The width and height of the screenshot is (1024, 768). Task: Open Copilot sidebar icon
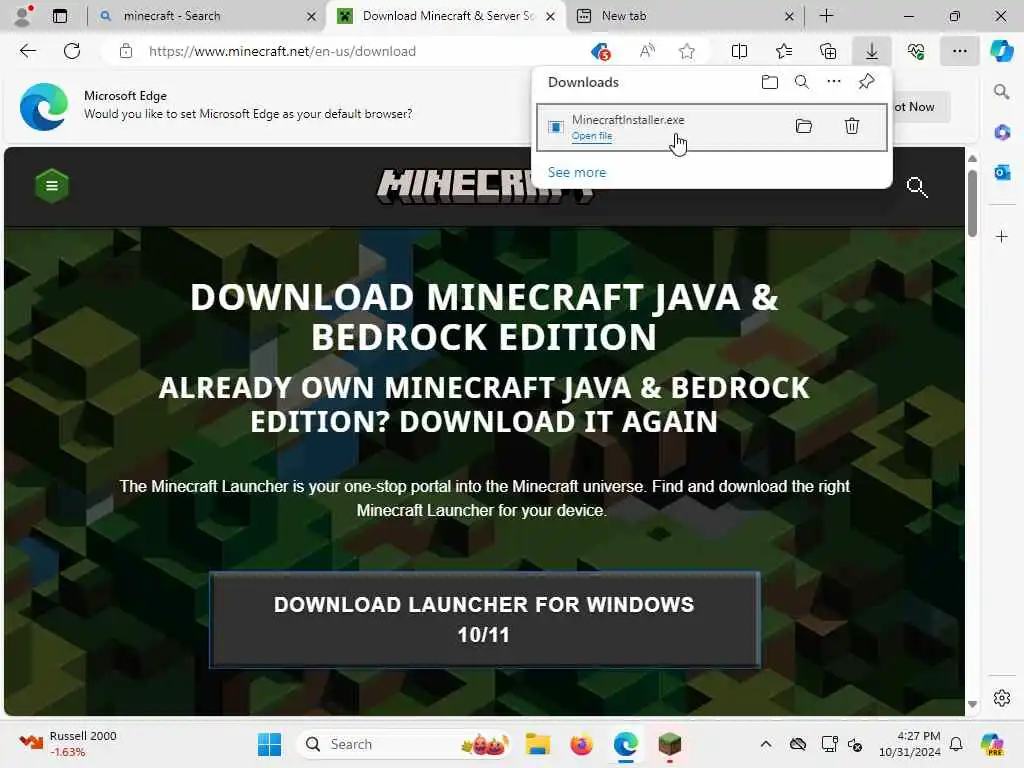tap(1002, 51)
